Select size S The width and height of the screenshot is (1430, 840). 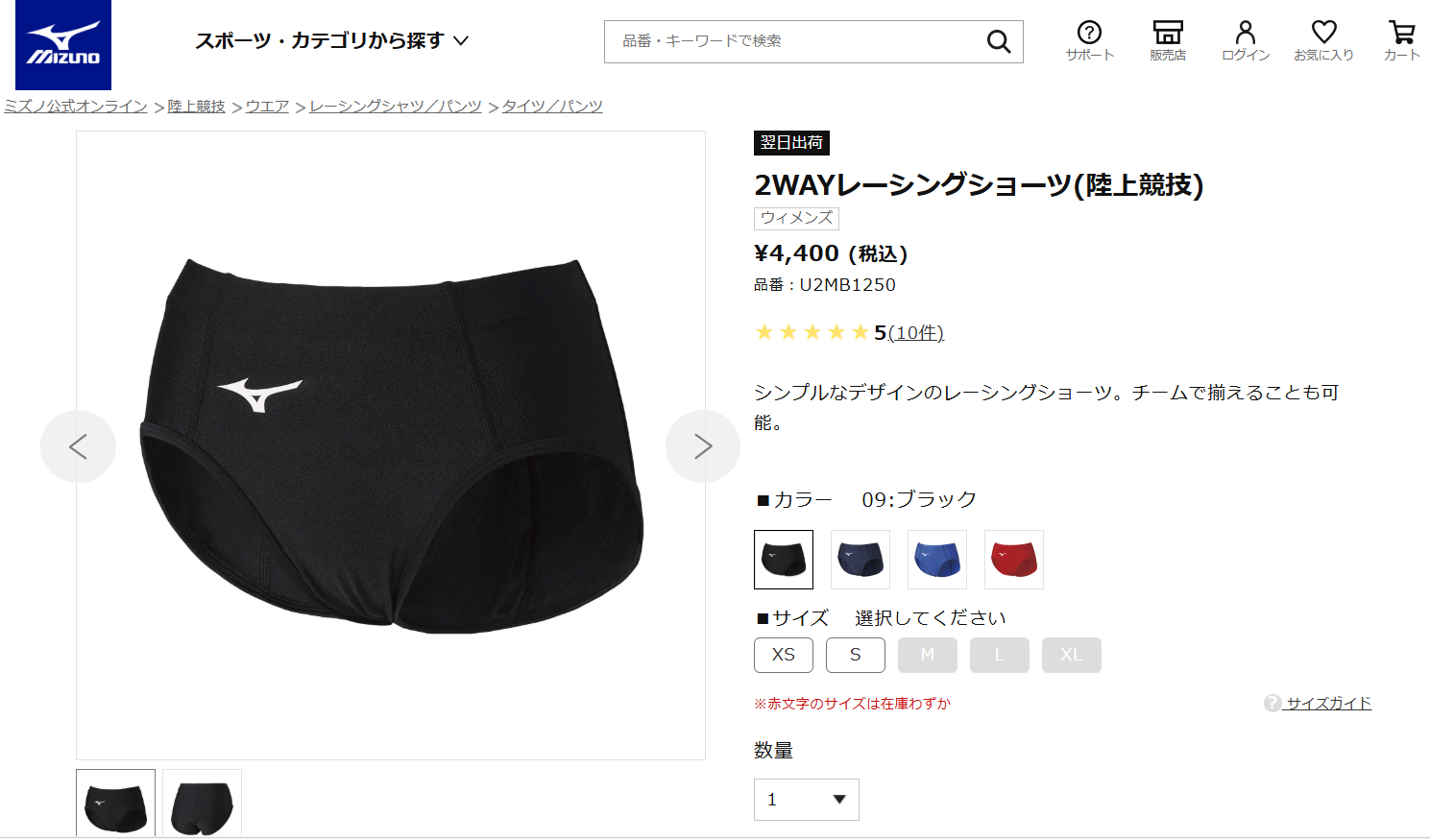pyautogui.click(x=856, y=655)
